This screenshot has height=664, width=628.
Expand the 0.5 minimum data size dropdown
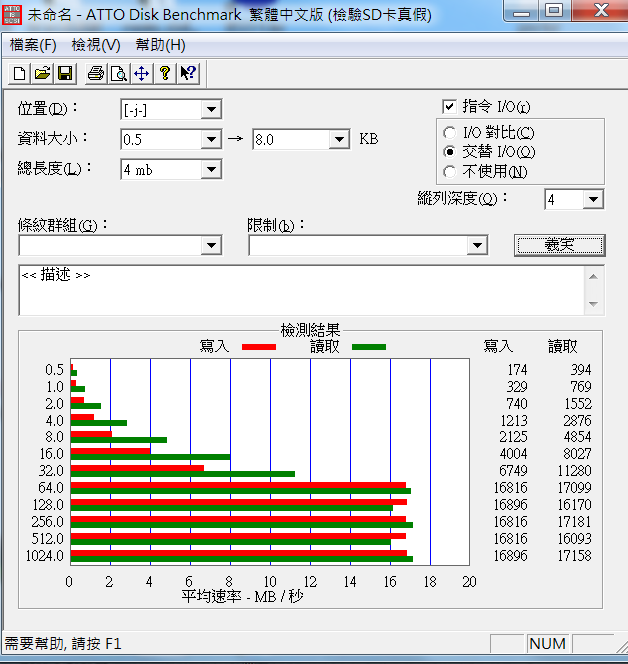click(211, 139)
